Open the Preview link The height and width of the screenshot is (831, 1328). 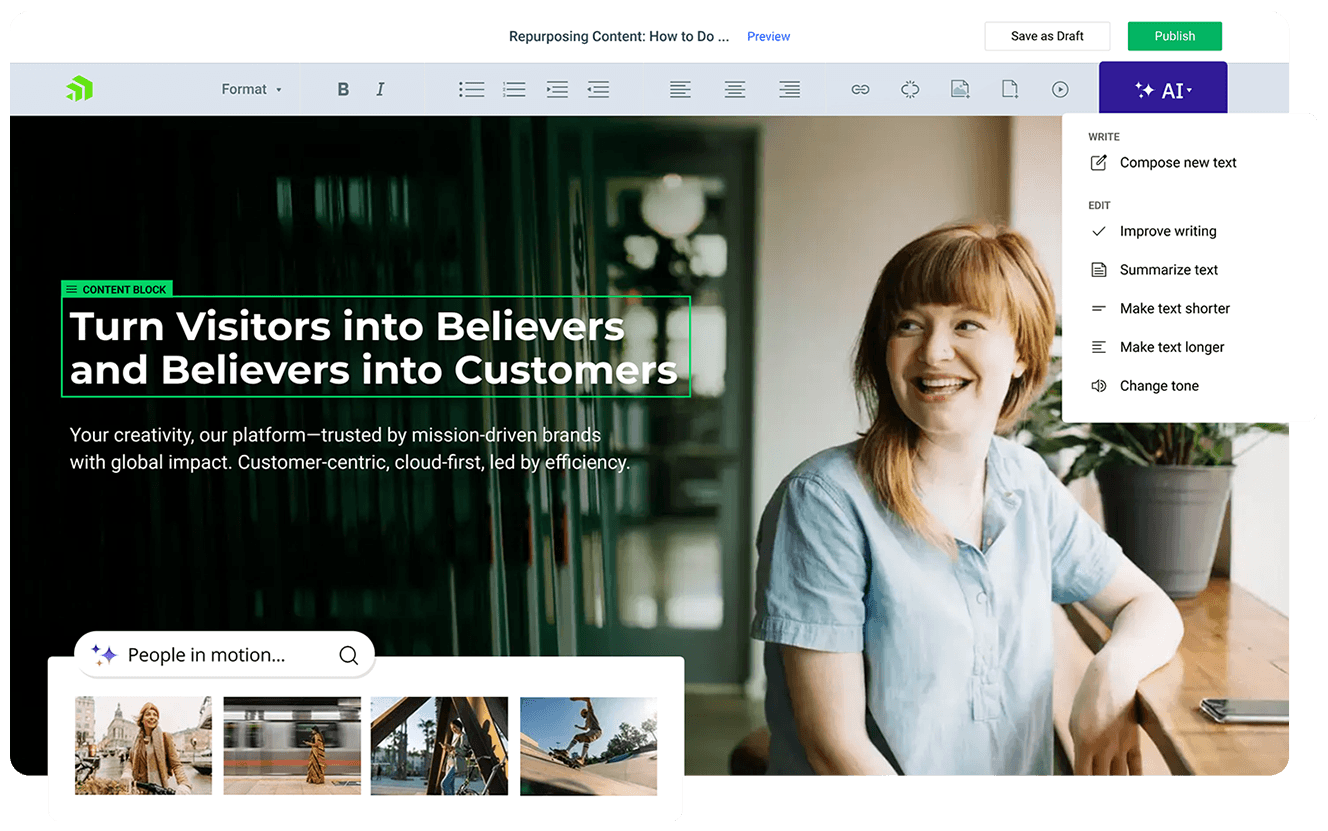click(x=768, y=37)
